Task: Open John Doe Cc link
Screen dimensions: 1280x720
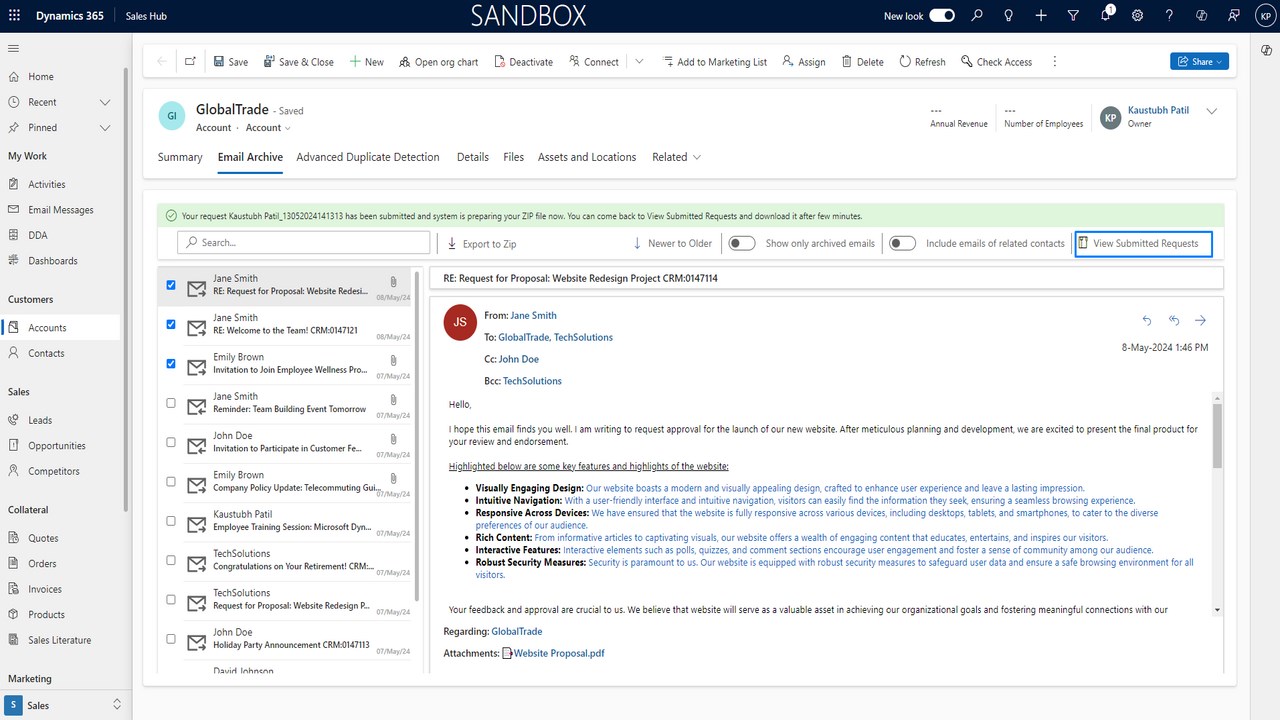Action: [519, 359]
